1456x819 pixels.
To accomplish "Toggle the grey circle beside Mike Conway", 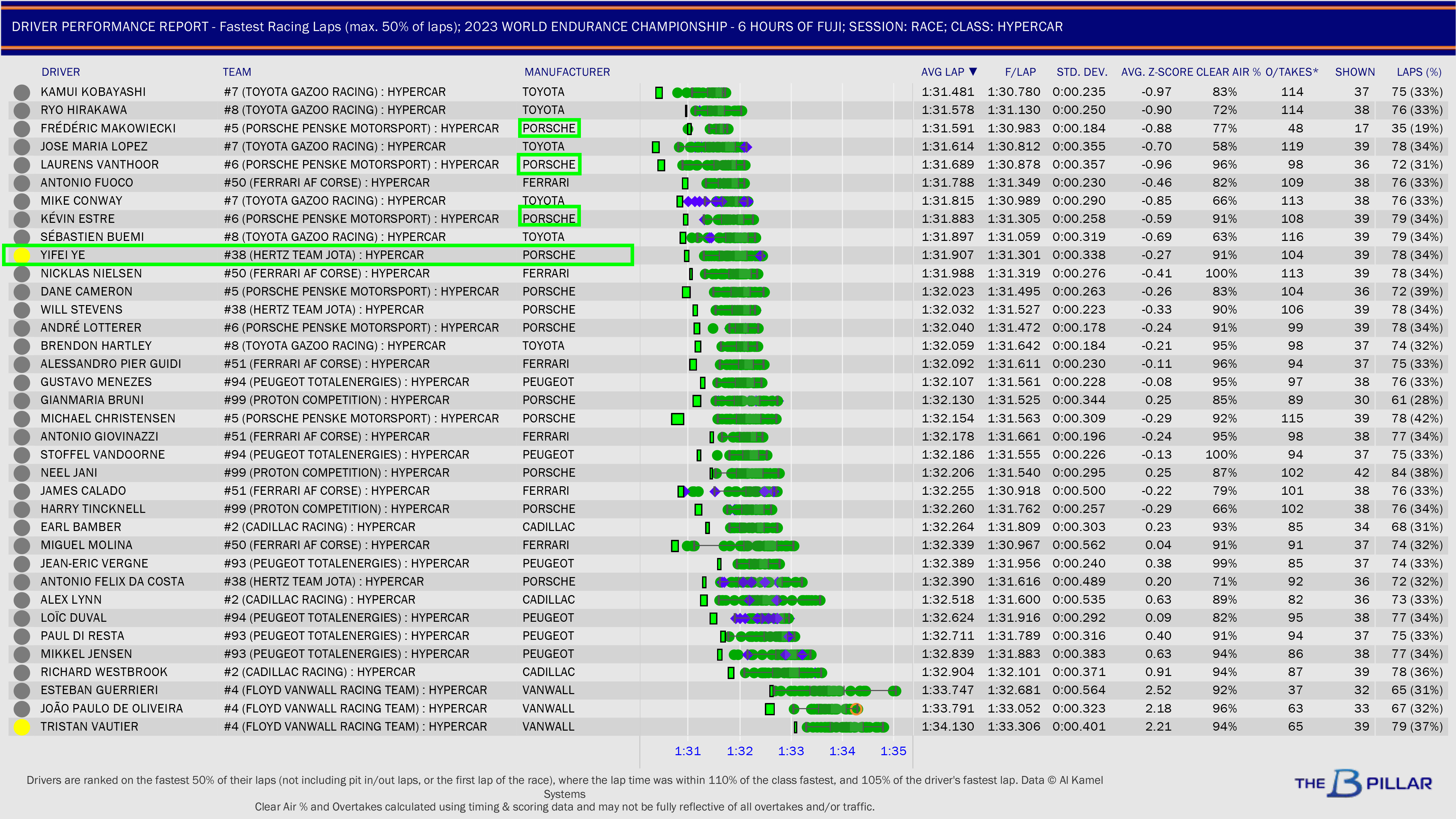I will [22, 201].
